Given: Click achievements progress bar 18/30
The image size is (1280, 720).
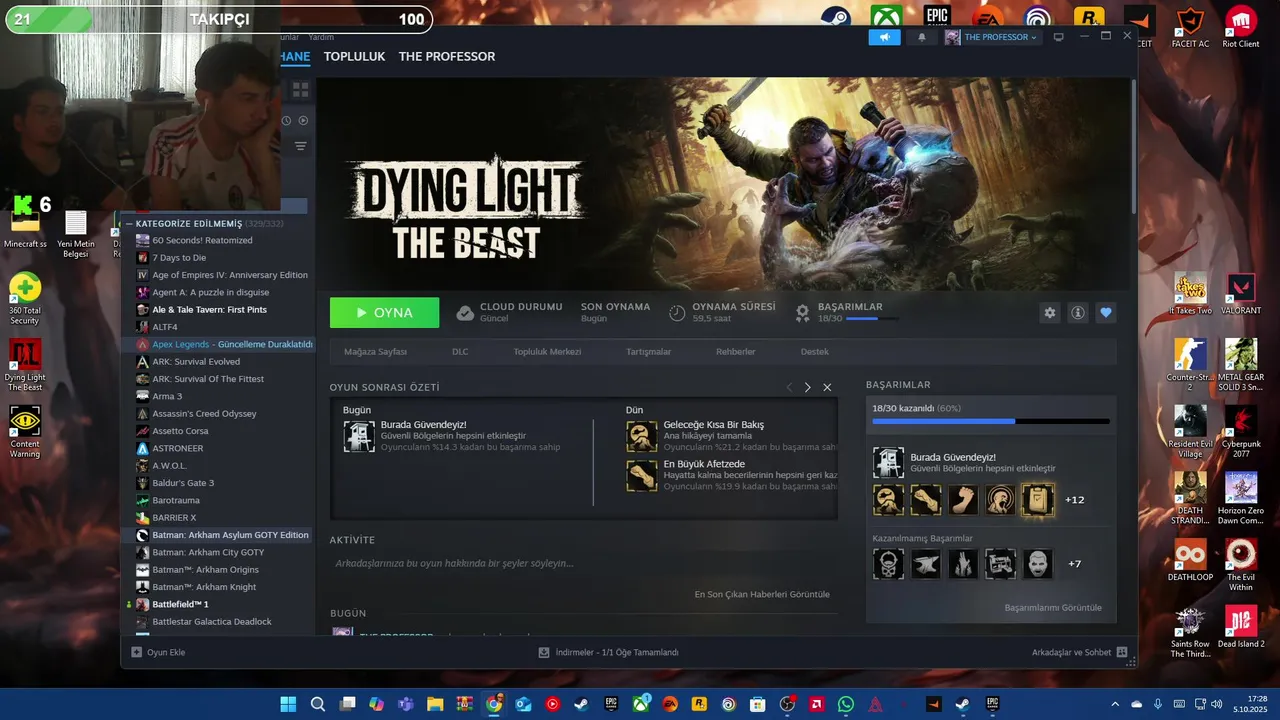Looking at the screenshot, I should 991,421.
